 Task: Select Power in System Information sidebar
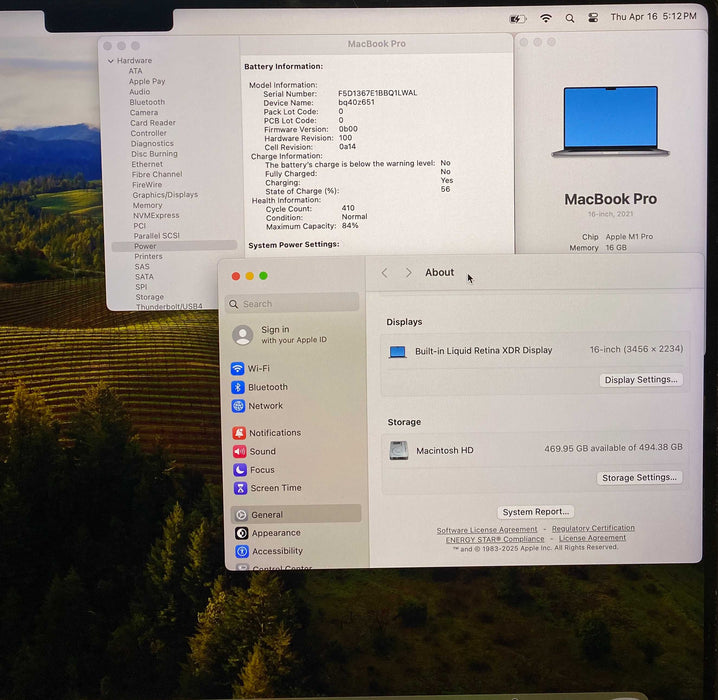[x=174, y=246]
